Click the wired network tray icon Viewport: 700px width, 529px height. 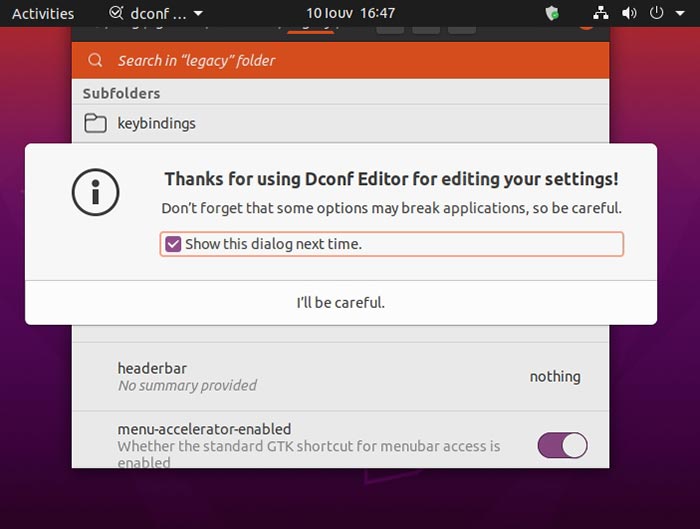coord(600,13)
